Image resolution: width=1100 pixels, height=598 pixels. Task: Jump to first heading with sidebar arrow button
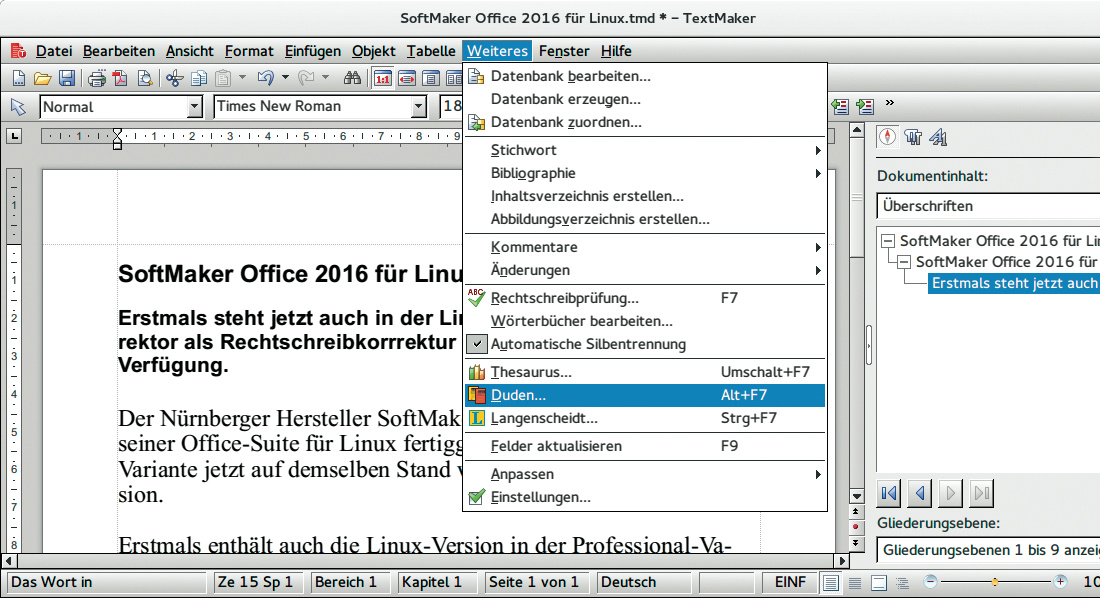tap(887, 492)
